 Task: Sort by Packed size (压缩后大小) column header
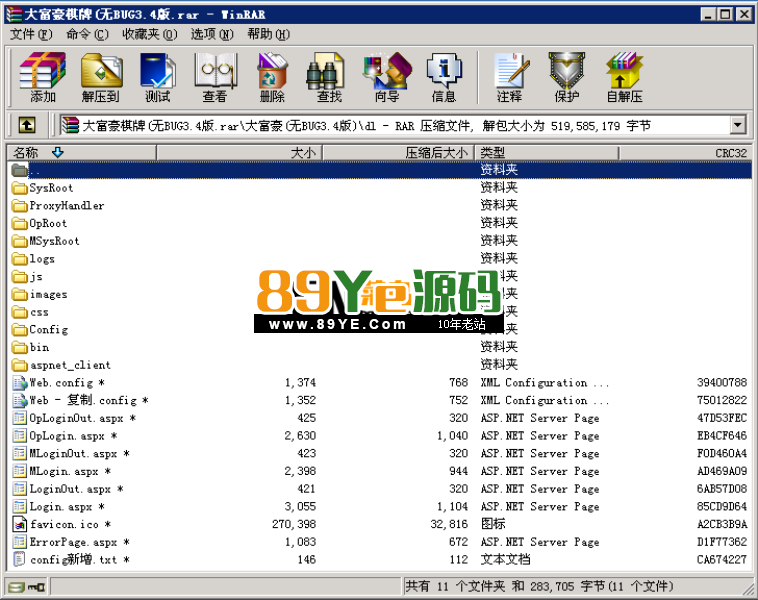398,153
